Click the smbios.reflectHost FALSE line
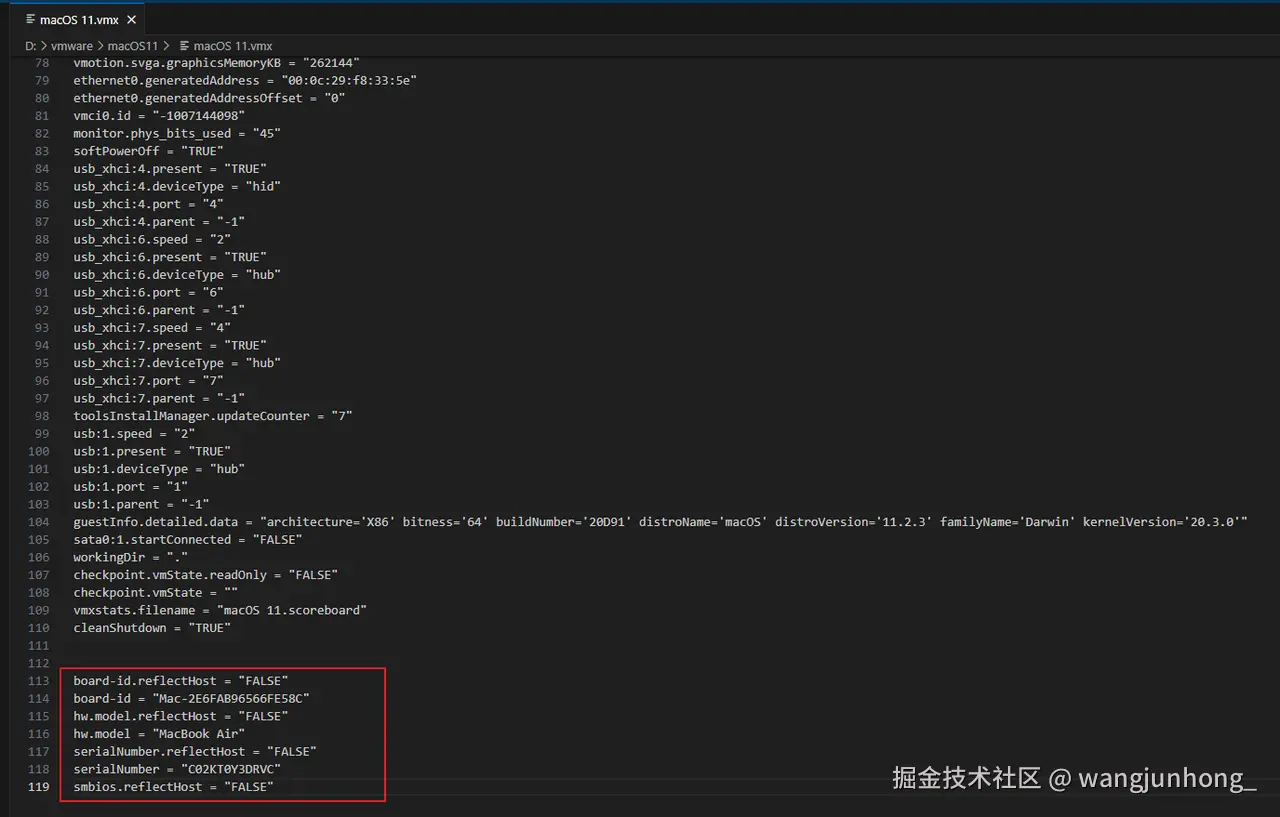 tap(170, 786)
